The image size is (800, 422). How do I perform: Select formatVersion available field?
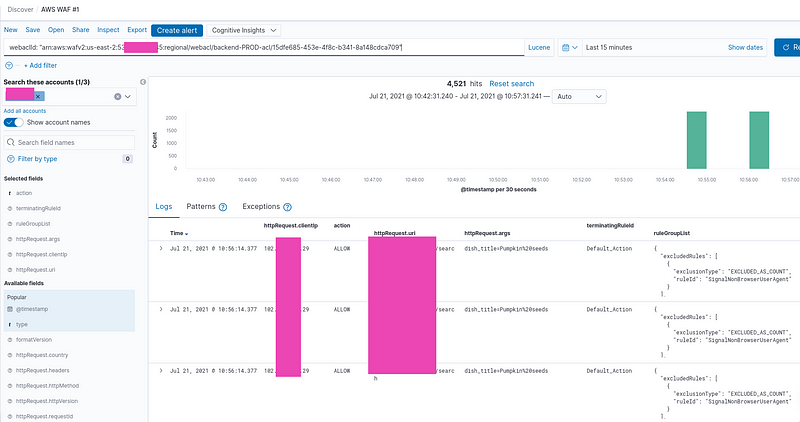point(34,340)
